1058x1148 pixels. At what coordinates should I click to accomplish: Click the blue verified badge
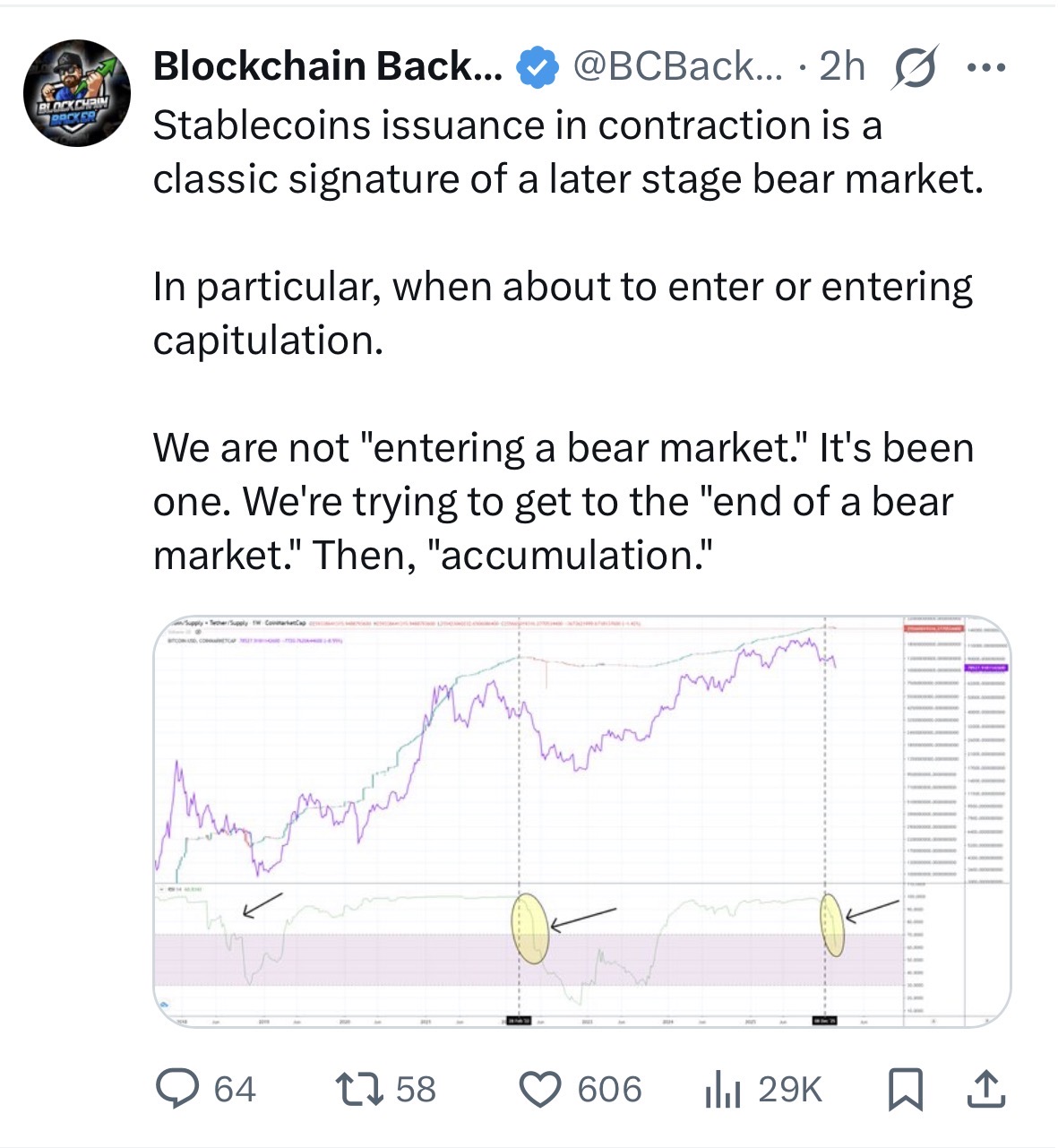pyautogui.click(x=538, y=68)
